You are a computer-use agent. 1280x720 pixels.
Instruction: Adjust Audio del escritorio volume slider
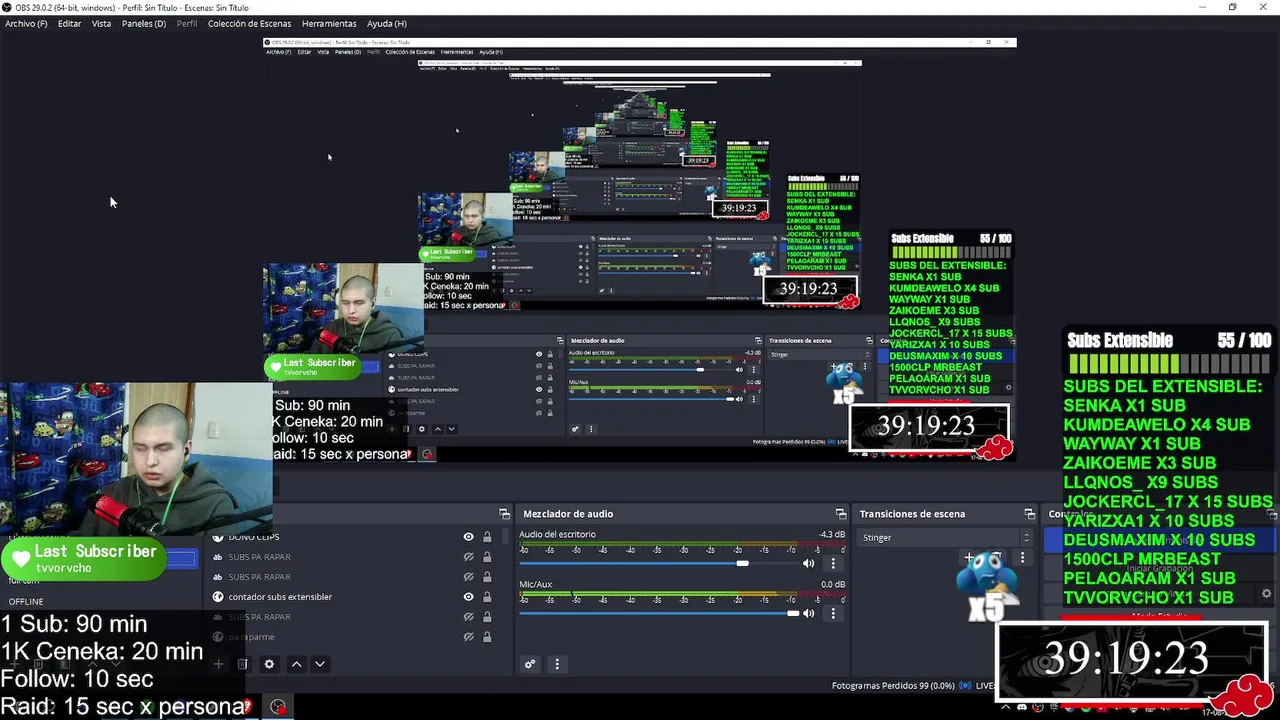click(657, 563)
